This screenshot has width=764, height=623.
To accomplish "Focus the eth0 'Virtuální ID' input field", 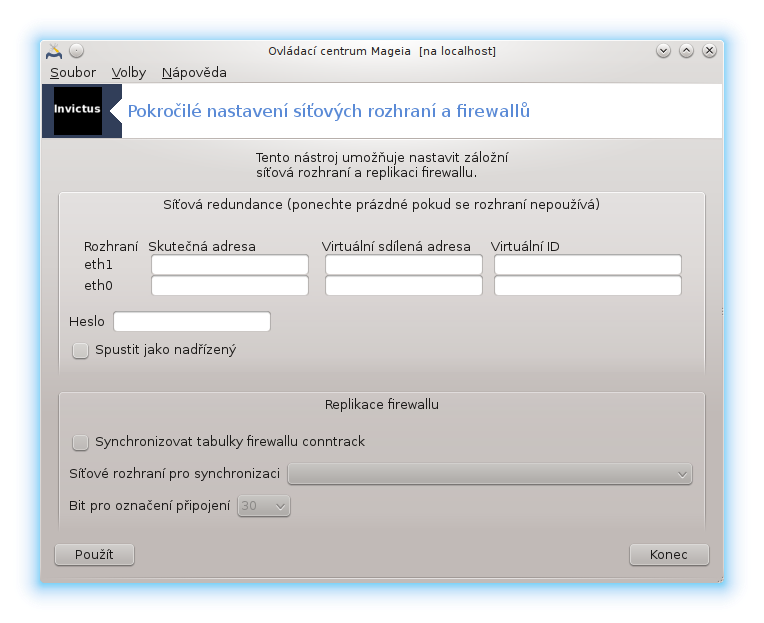I will tap(588, 287).
